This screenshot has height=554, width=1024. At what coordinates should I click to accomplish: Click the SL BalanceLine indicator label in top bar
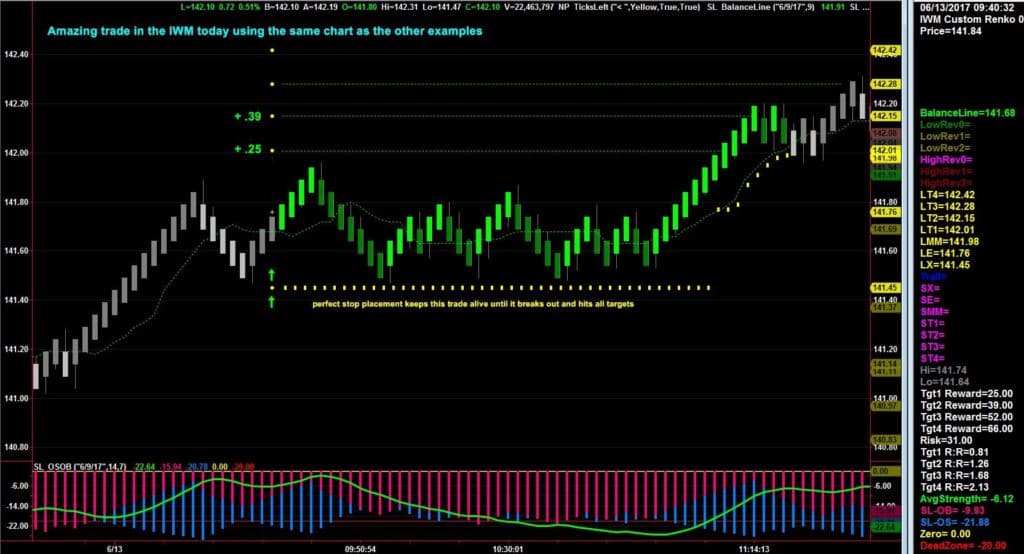(760, 7)
